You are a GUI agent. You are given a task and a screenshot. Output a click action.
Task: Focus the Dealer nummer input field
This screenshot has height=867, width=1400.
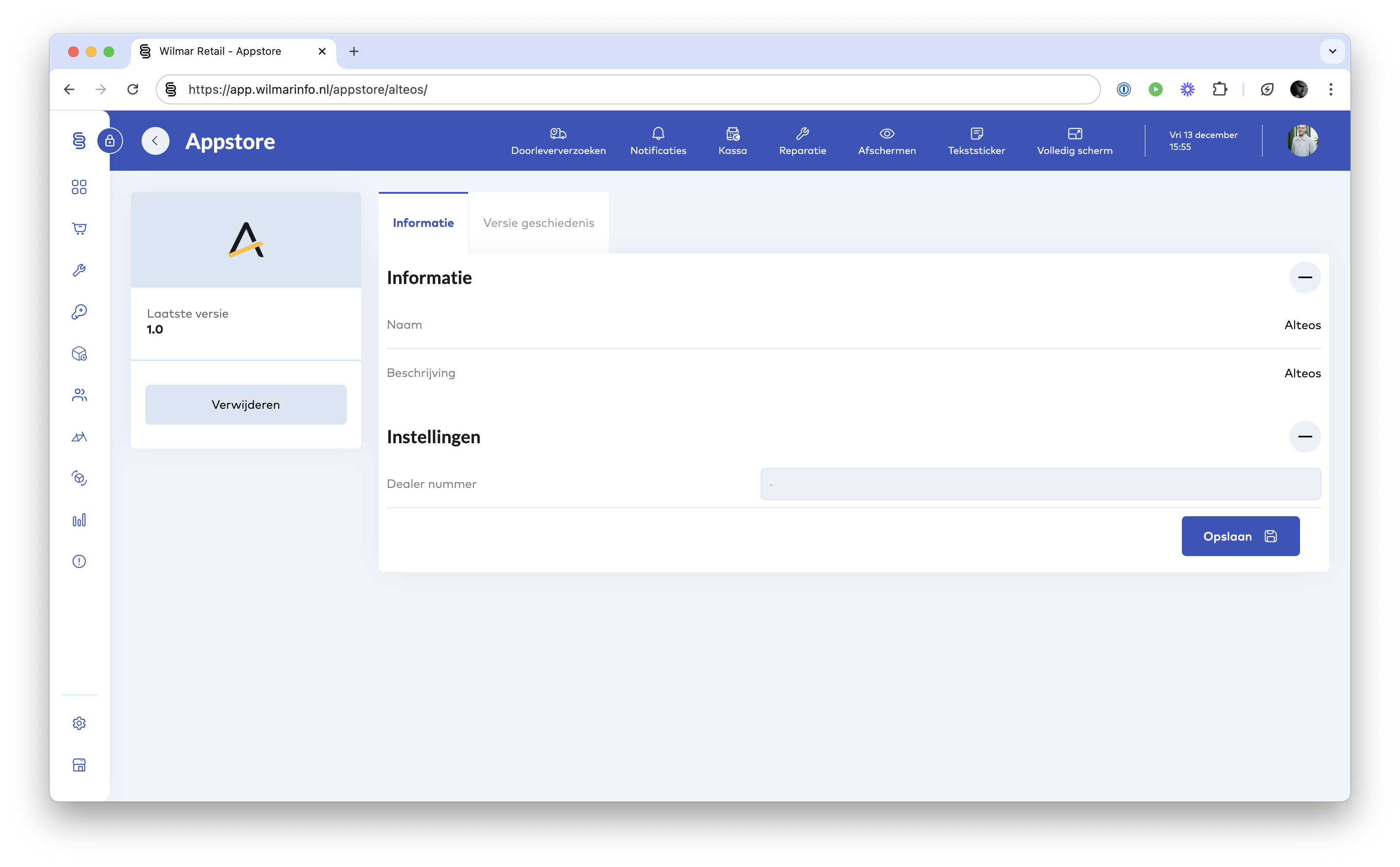pyautogui.click(x=1040, y=484)
